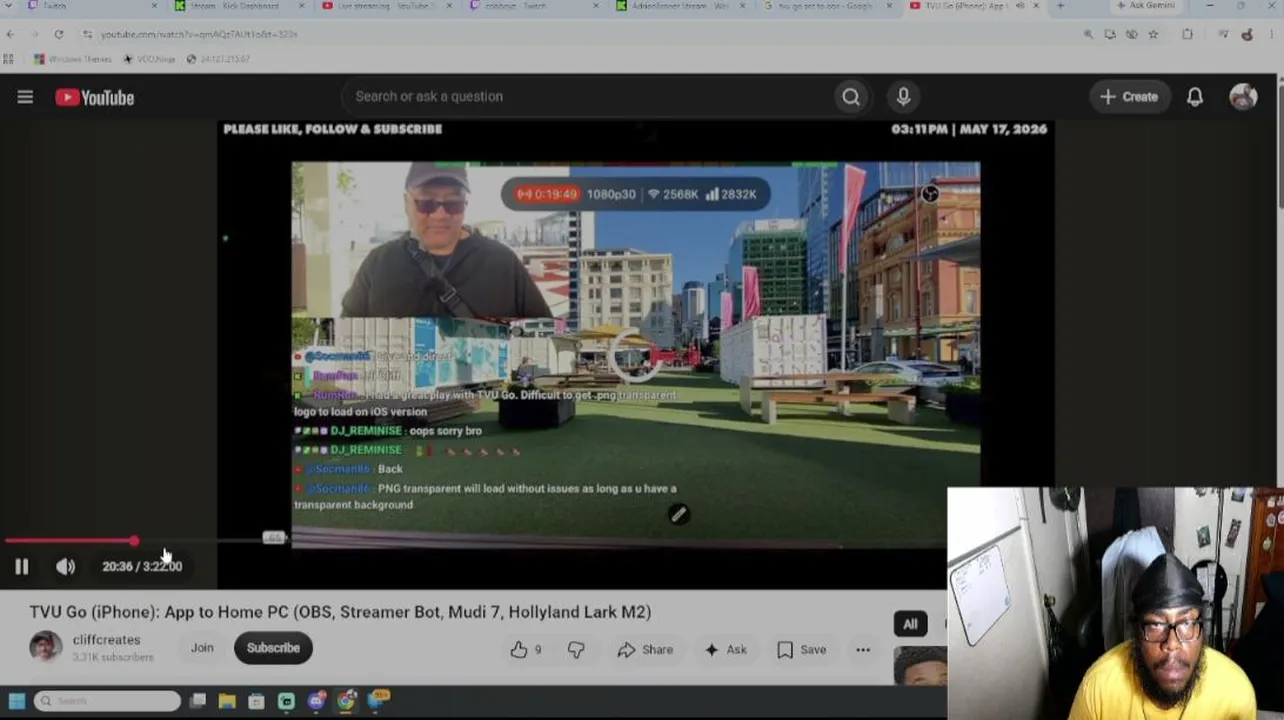Click the browser forward arrow

point(34,34)
